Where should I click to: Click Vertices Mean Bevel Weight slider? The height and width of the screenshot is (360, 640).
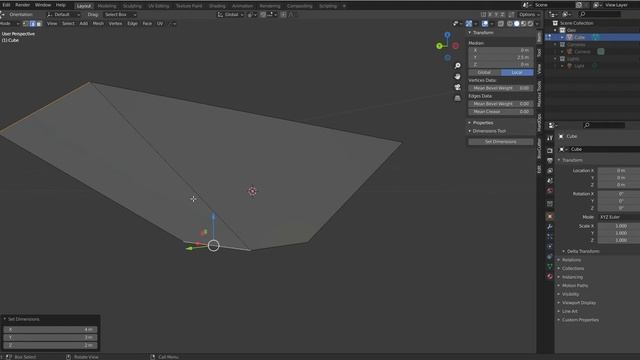point(501,88)
